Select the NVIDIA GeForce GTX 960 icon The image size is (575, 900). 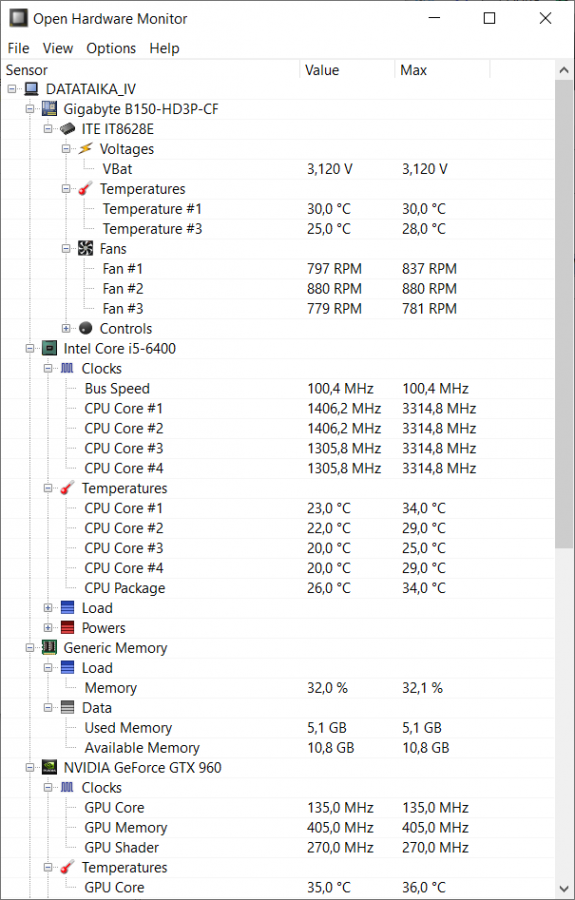click(x=49, y=767)
